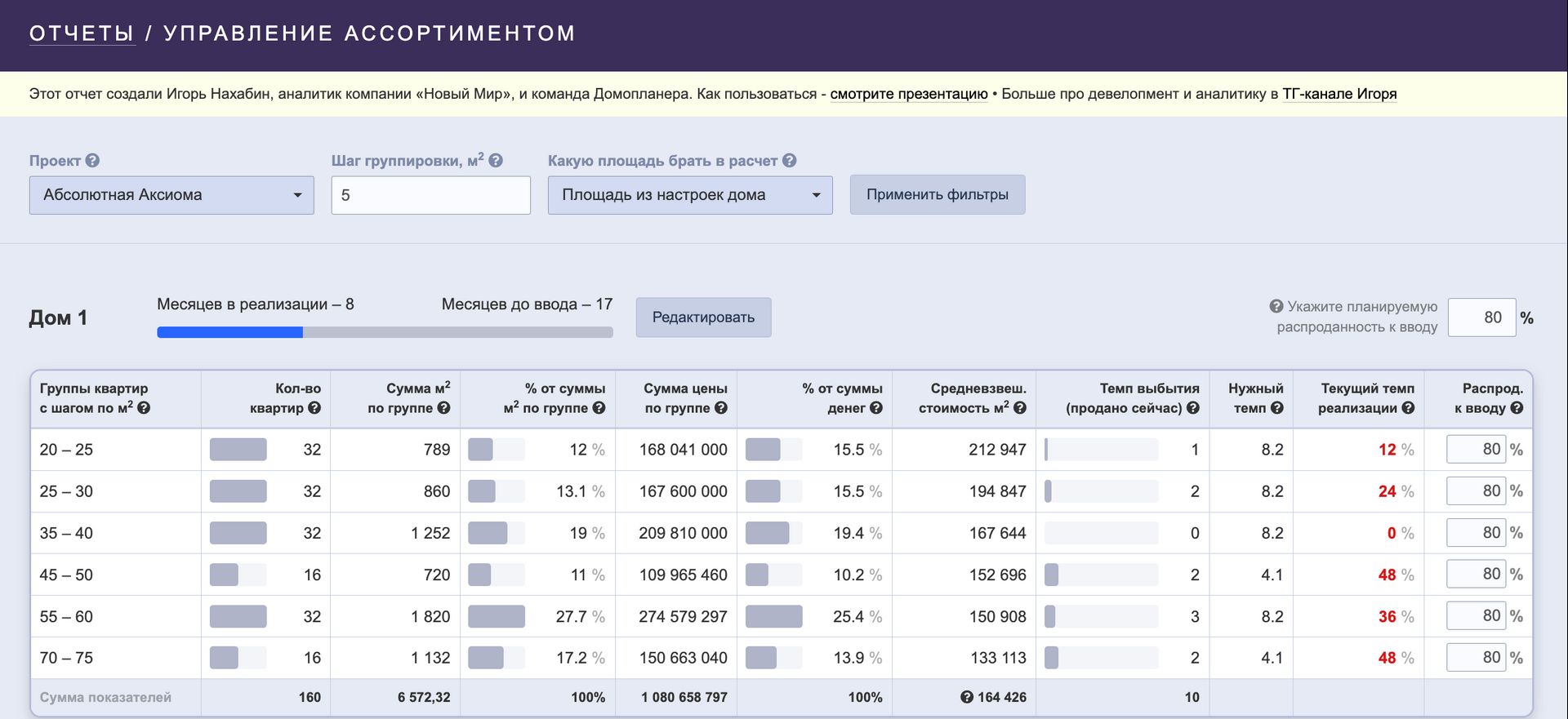Click help icon next to Какую площадь брать

click(789, 161)
